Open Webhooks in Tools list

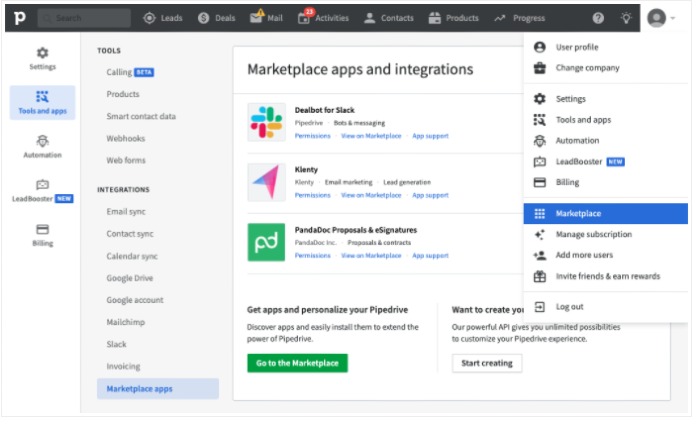coord(125,138)
